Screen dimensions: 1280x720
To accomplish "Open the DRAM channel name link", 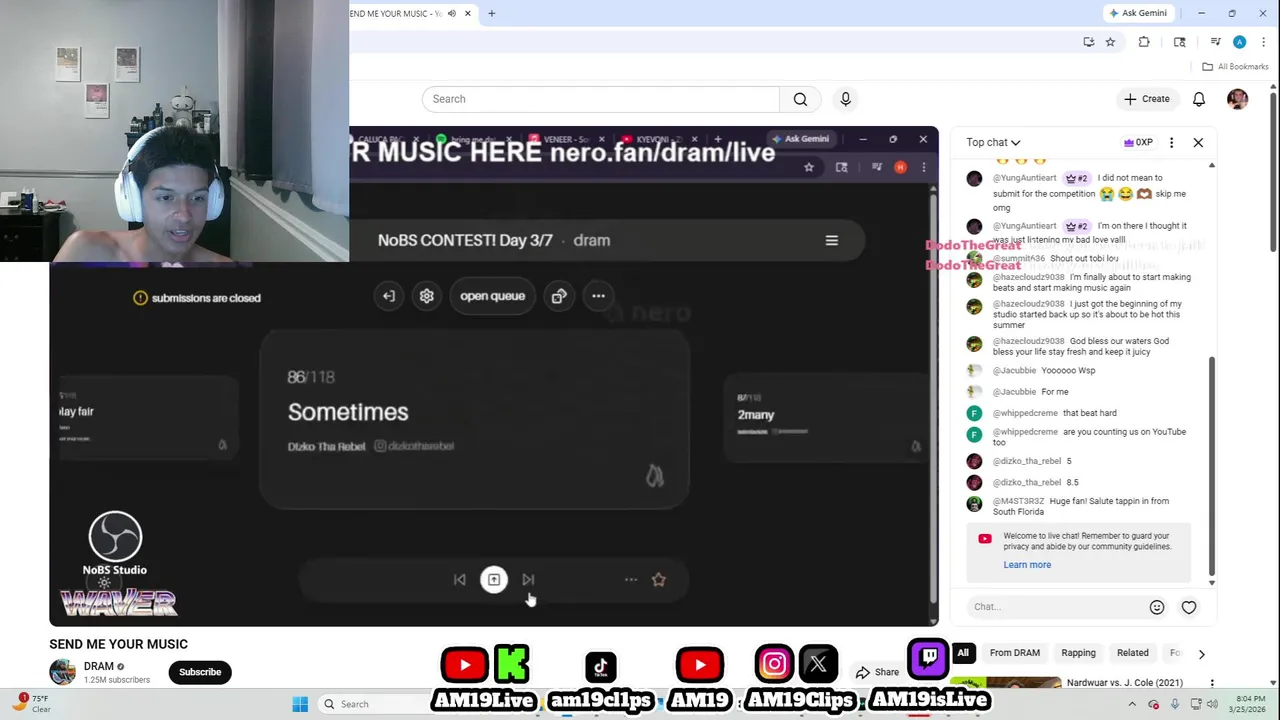I will click(98, 666).
